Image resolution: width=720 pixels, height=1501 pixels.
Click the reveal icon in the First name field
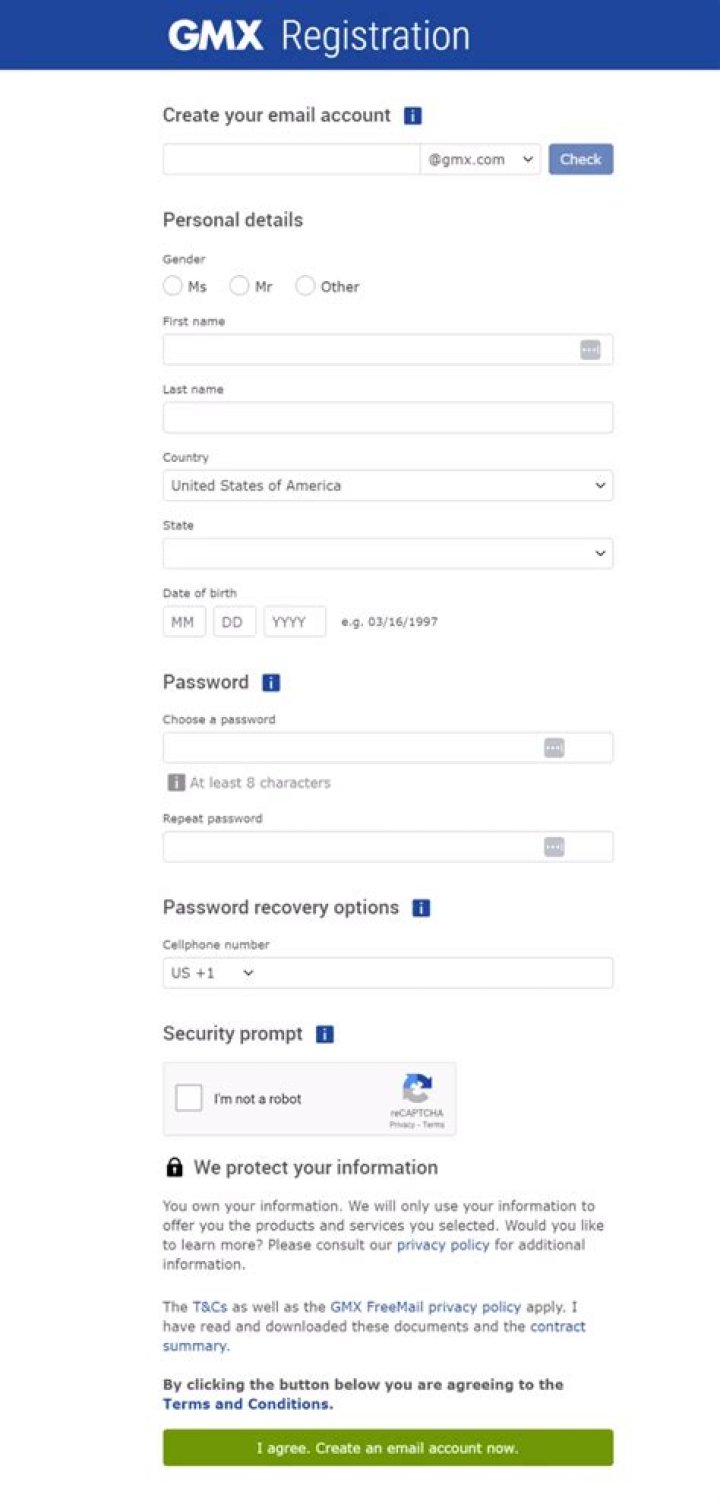589,349
